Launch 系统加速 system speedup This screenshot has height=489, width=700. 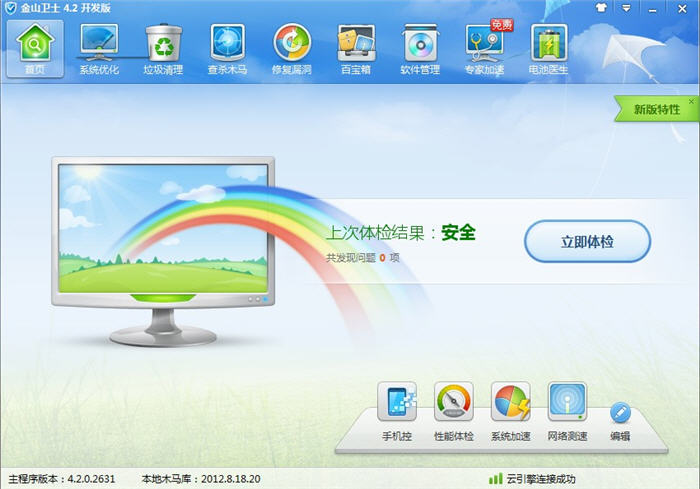click(x=510, y=412)
